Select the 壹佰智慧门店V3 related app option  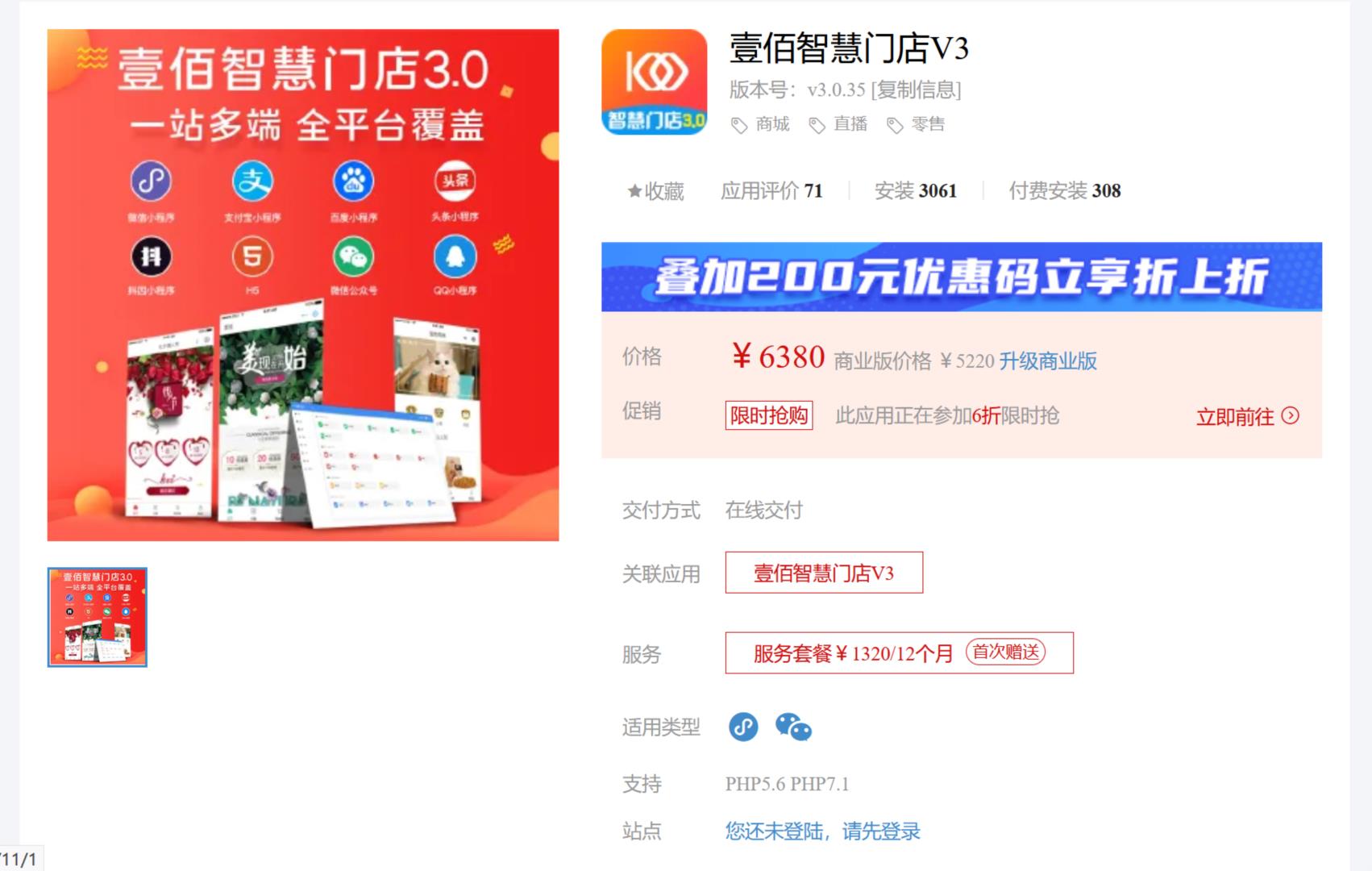(824, 573)
